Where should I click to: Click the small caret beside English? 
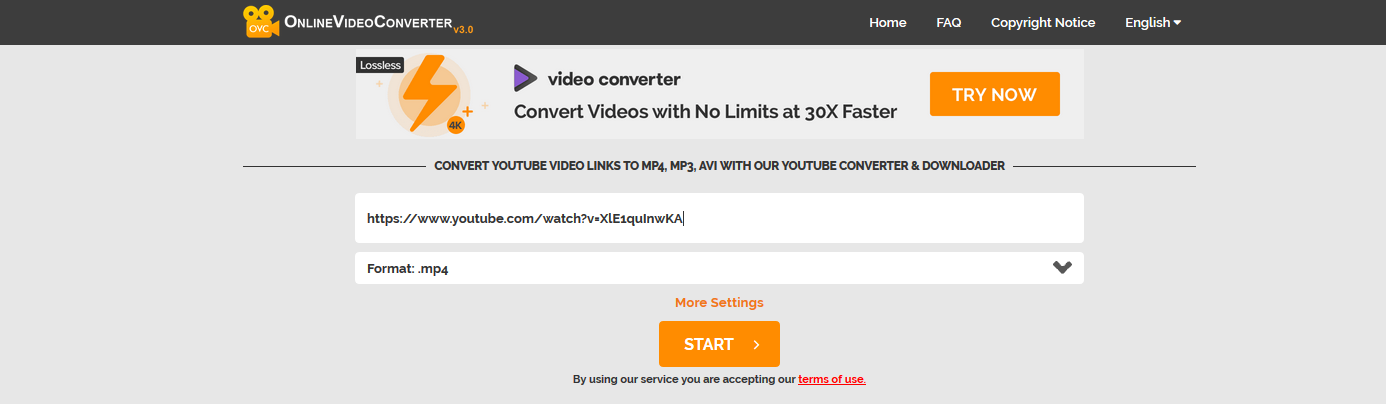coord(1177,22)
